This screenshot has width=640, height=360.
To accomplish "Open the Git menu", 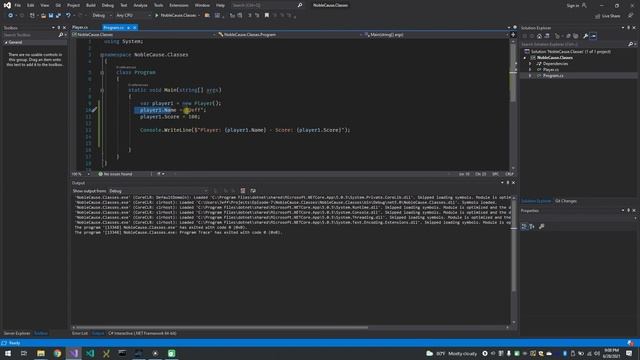I will (x=58, y=5).
